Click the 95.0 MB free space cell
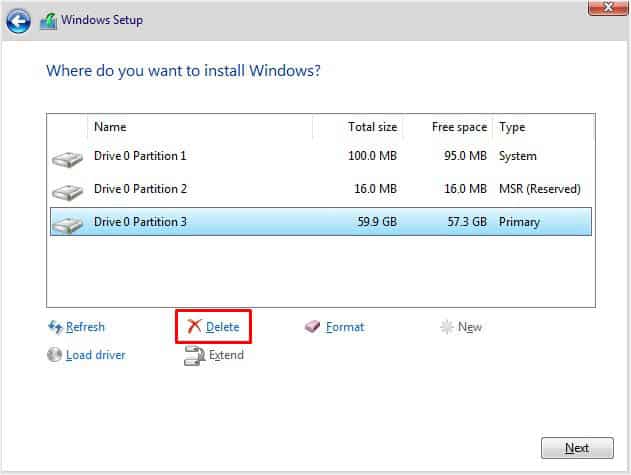631x475 pixels. click(x=466, y=156)
